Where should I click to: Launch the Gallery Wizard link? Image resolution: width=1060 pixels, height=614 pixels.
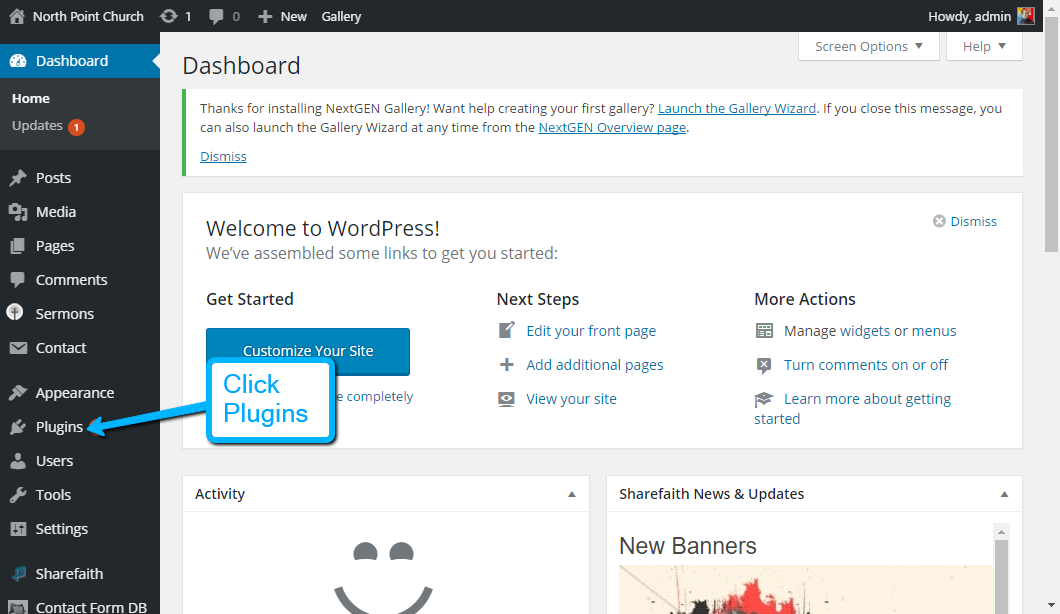point(736,108)
